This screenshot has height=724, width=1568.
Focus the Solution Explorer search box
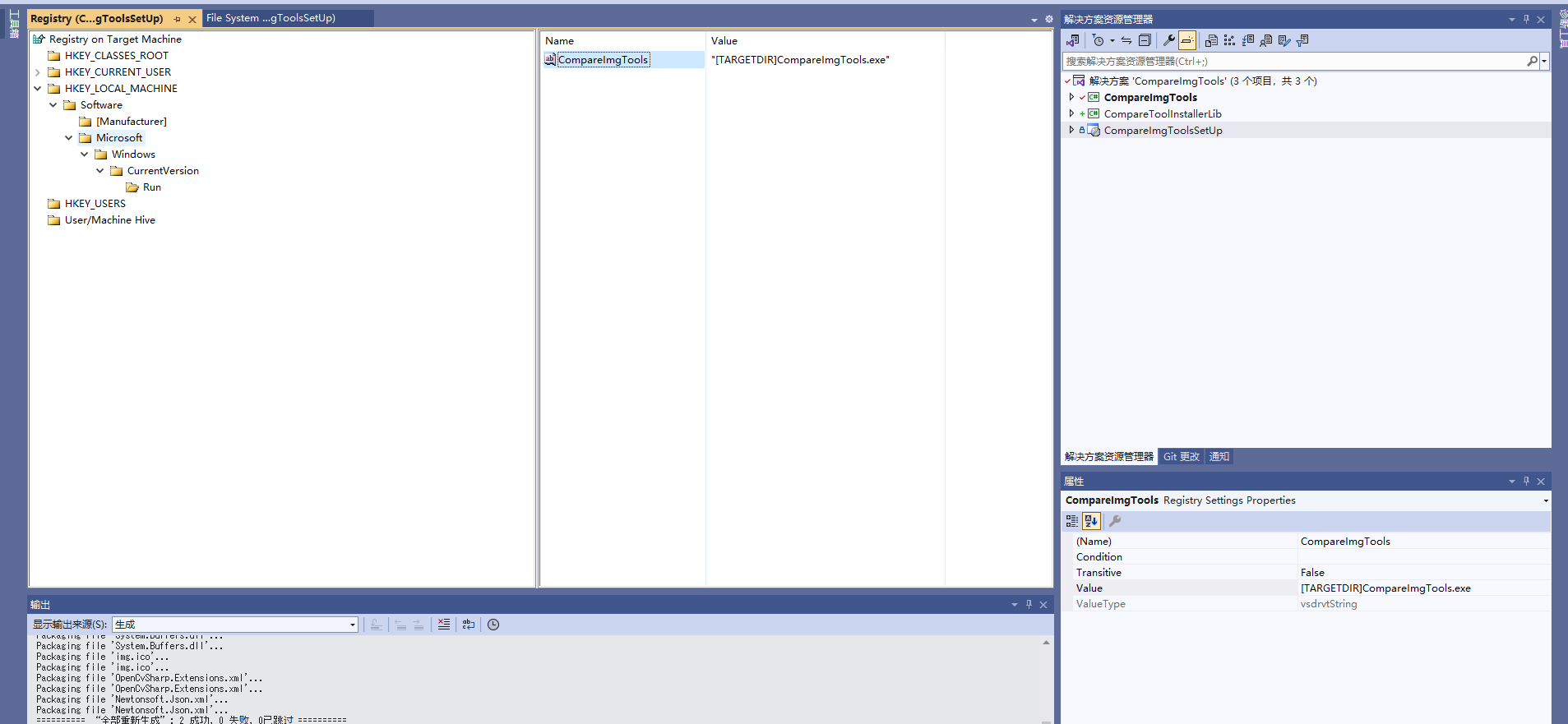(x=1294, y=61)
